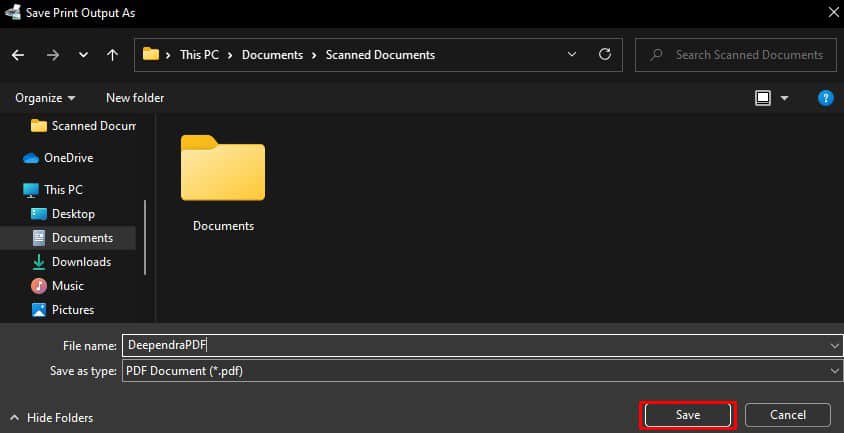Image resolution: width=844 pixels, height=433 pixels.
Task: Open the Save as type combo box
Action: pos(482,371)
